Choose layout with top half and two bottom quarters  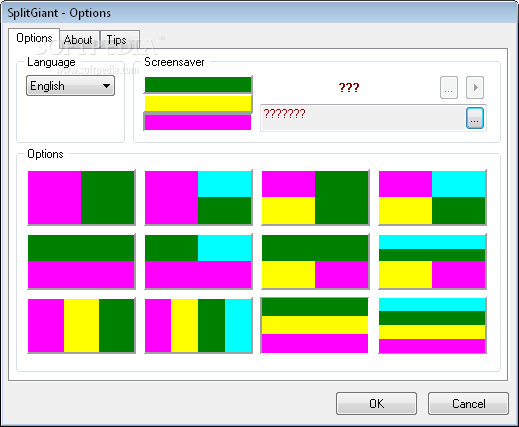(315, 261)
